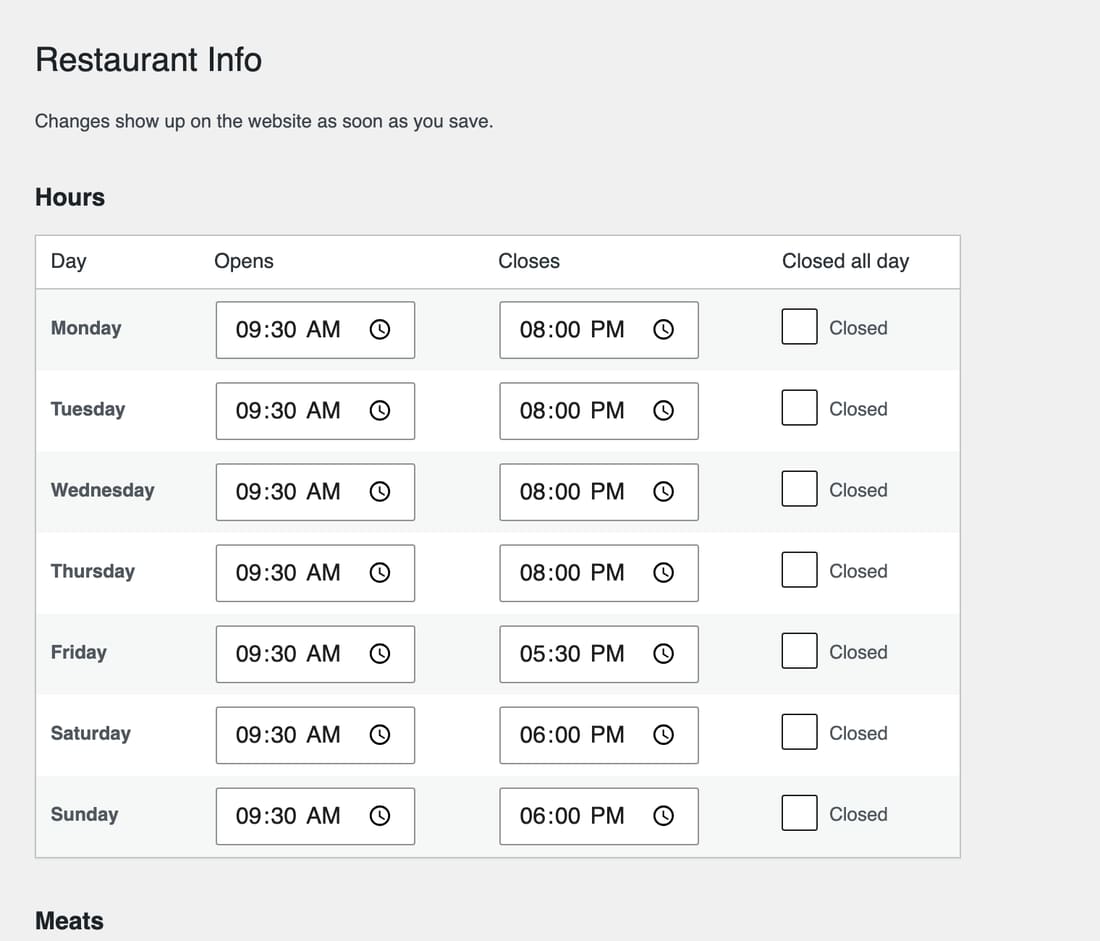Click the Closes column header
This screenshot has width=1100, height=941.
click(x=529, y=261)
